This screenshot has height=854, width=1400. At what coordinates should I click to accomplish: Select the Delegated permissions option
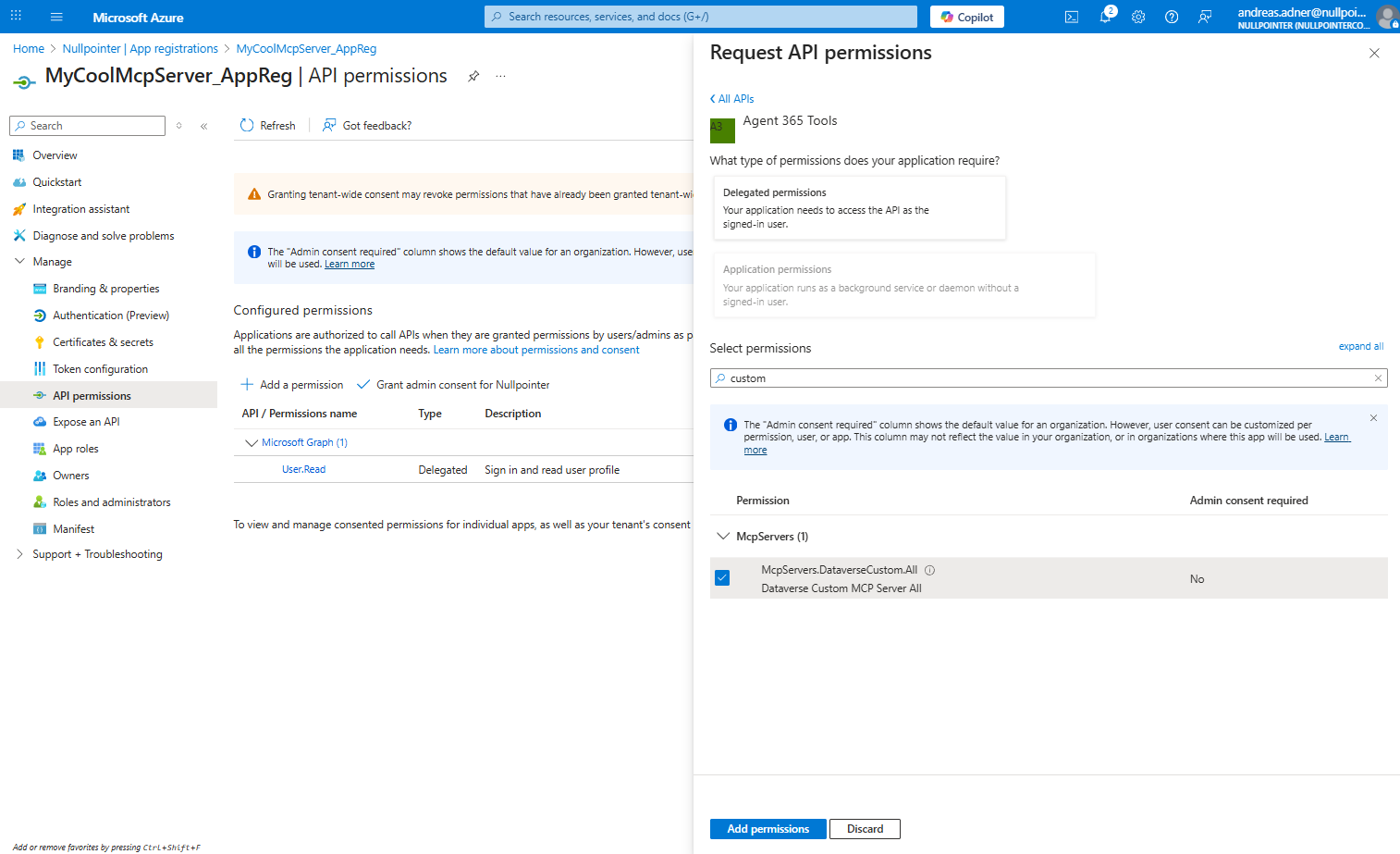pyautogui.click(x=859, y=208)
